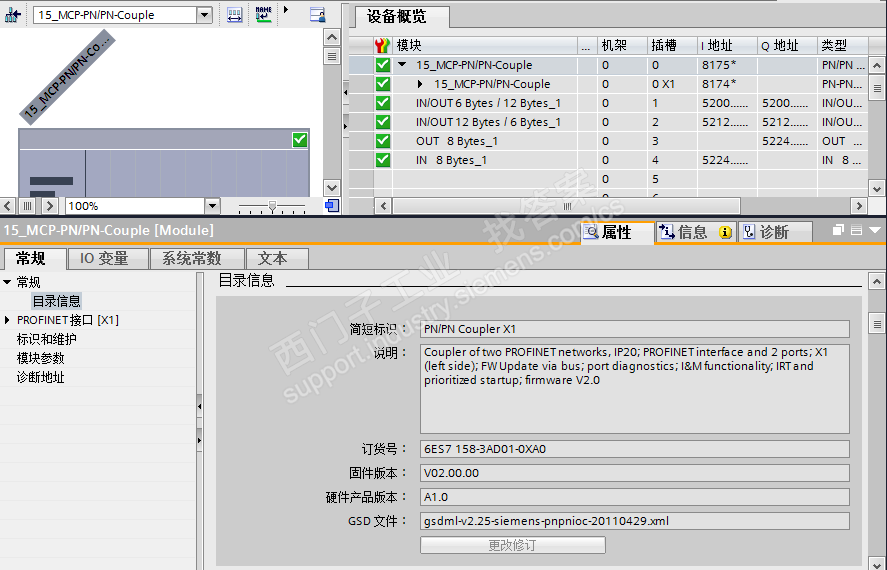Open the 100% zoom level dropdown
The width and height of the screenshot is (887, 570).
pos(212,206)
